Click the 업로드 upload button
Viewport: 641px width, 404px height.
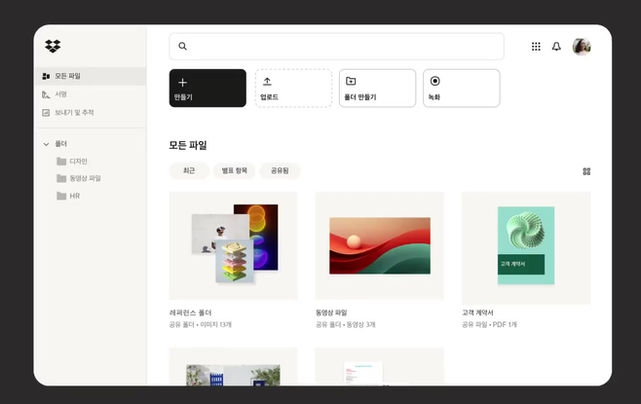click(294, 88)
